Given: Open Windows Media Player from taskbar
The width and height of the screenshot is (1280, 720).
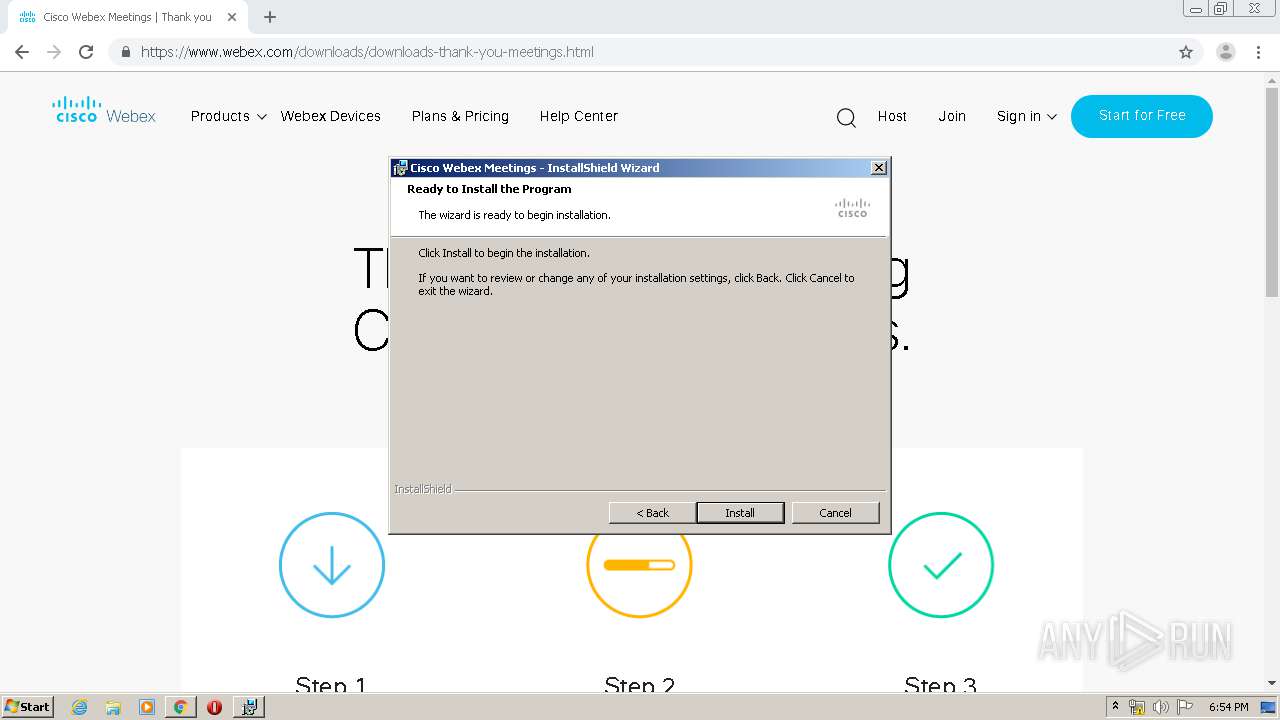Looking at the screenshot, I should (147, 707).
